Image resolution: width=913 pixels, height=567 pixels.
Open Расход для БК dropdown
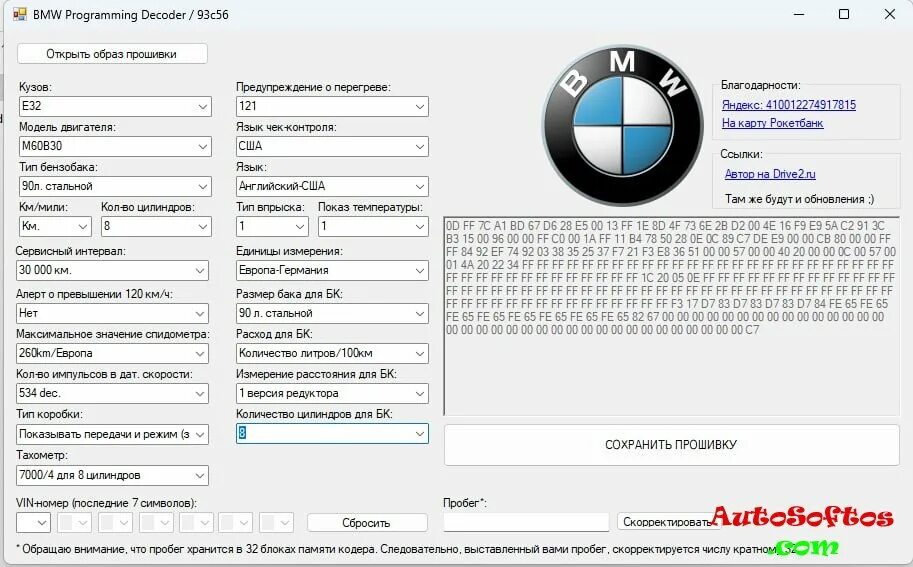coord(332,353)
